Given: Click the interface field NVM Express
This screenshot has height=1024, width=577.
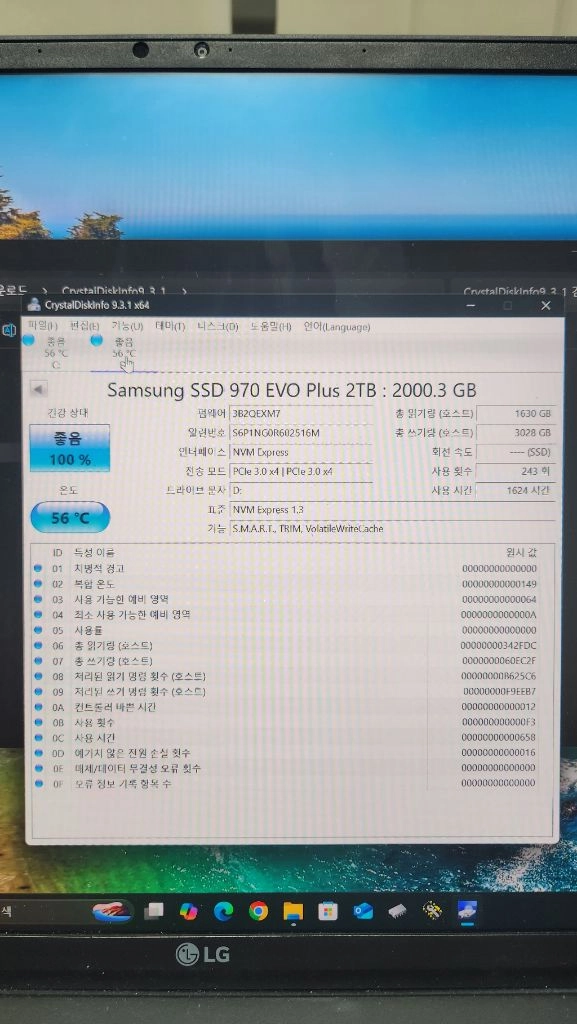Looking at the screenshot, I should 301,452.
